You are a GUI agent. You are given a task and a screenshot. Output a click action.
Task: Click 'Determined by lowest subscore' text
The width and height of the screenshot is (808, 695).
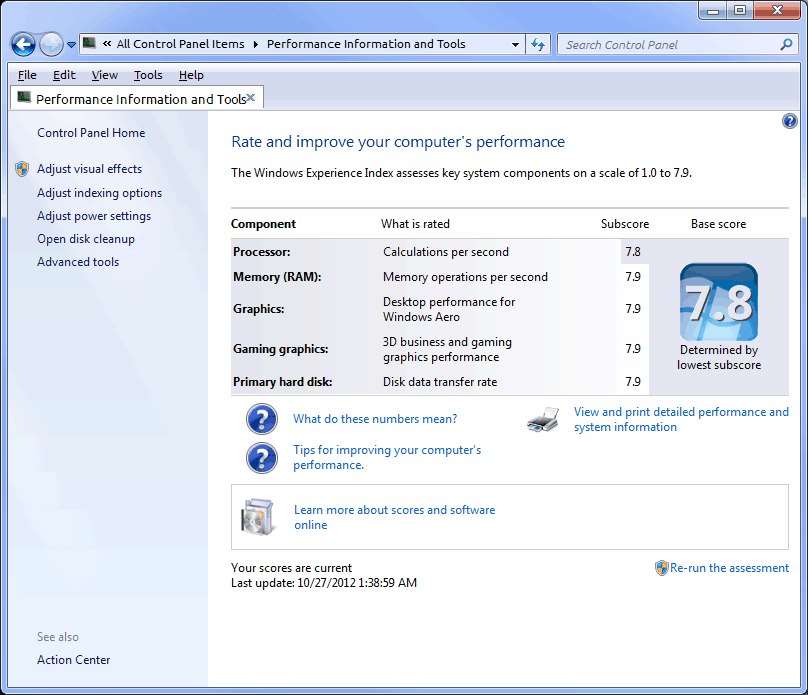(x=719, y=357)
